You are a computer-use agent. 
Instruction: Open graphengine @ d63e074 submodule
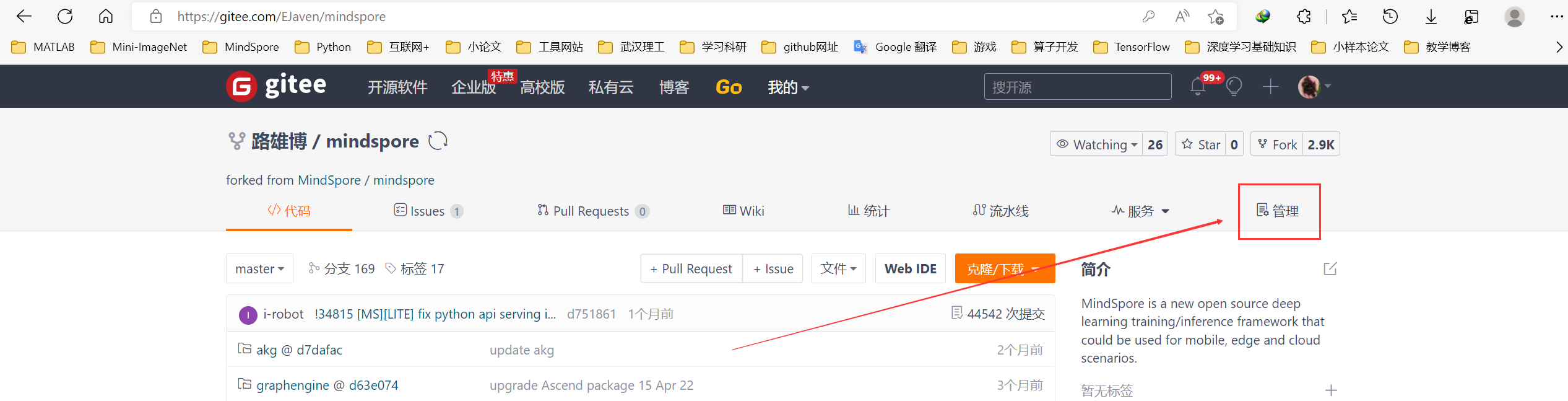point(327,386)
